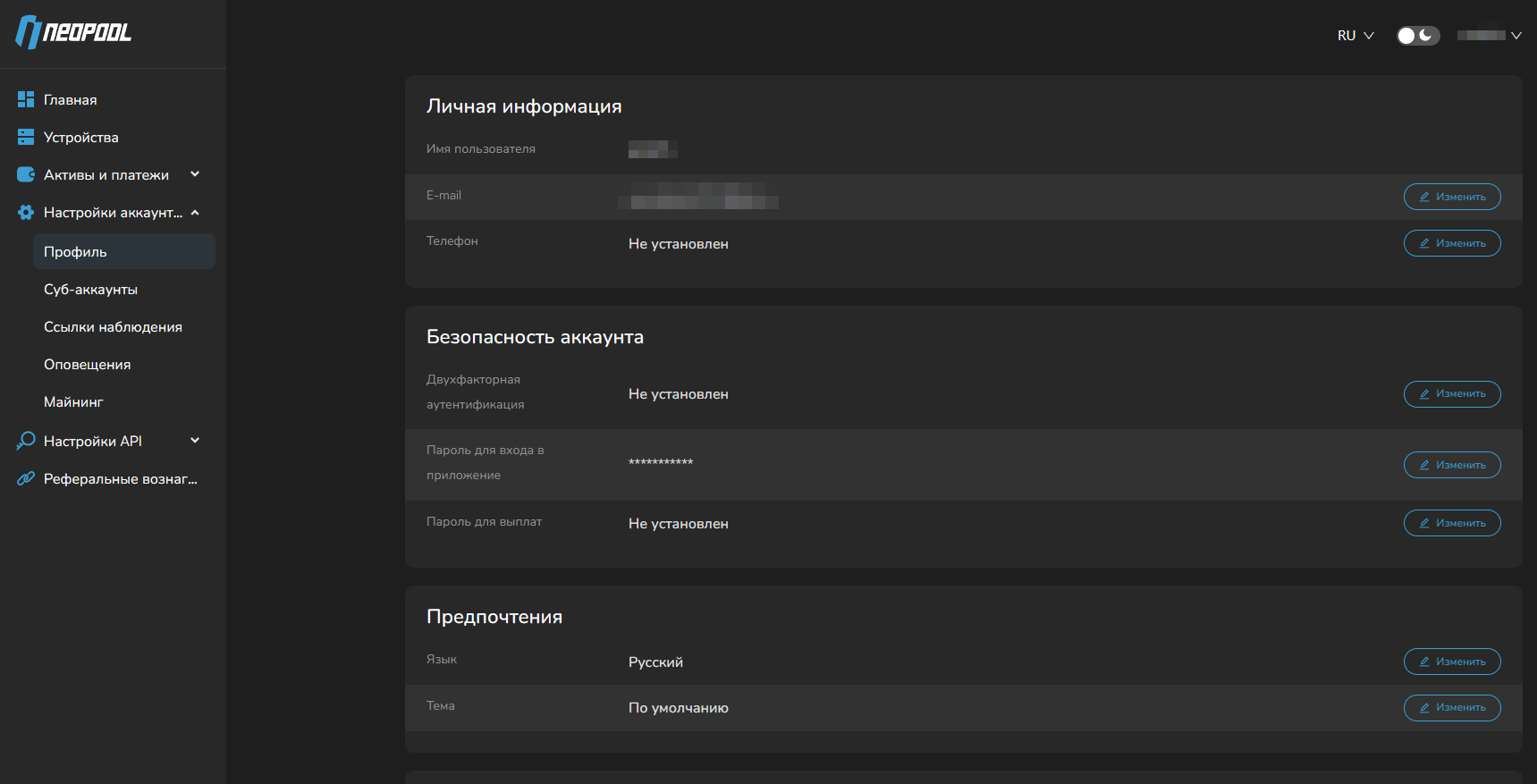Click the NeoPool logo
The image size is (1537, 784).
(73, 32)
